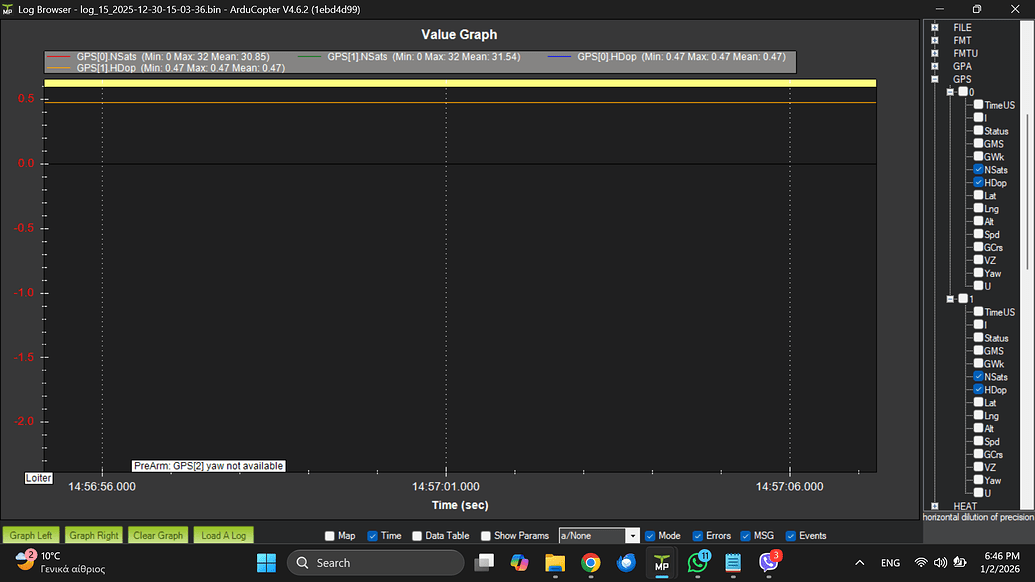This screenshot has width=1035, height=582.
Task: Expand the HEAT tree node
Action: (x=935, y=506)
